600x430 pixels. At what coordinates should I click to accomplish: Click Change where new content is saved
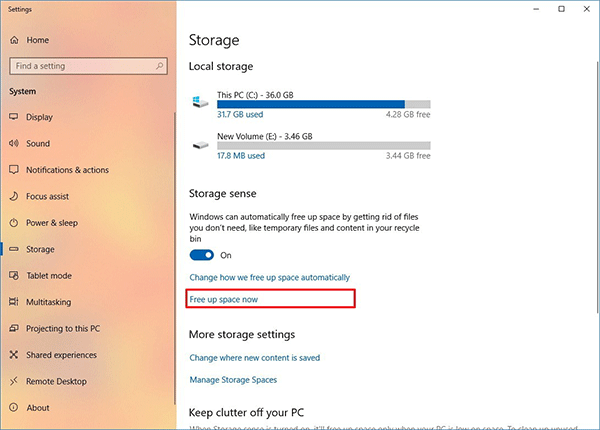click(x=255, y=358)
